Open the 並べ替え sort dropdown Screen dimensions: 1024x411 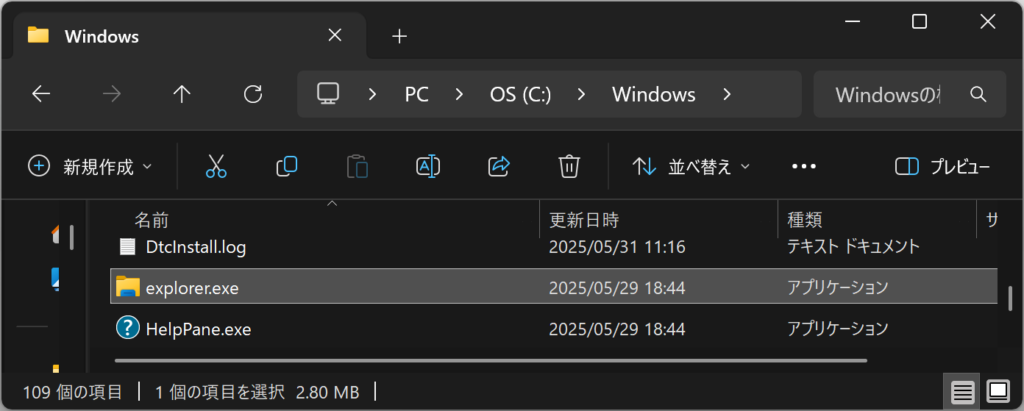click(x=691, y=167)
